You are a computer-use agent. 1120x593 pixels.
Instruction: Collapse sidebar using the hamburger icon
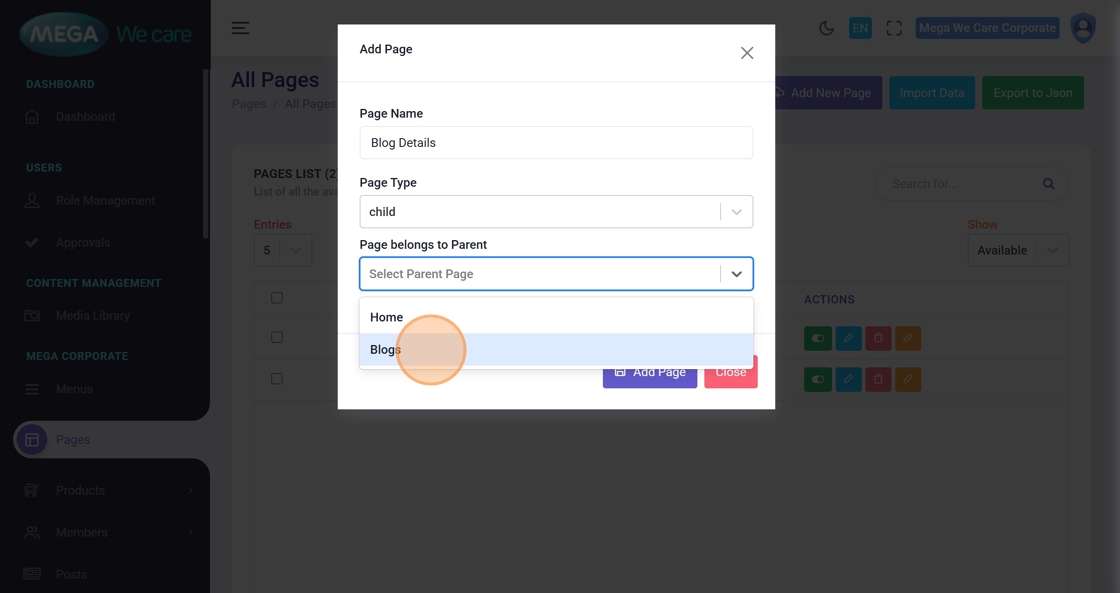click(x=241, y=28)
